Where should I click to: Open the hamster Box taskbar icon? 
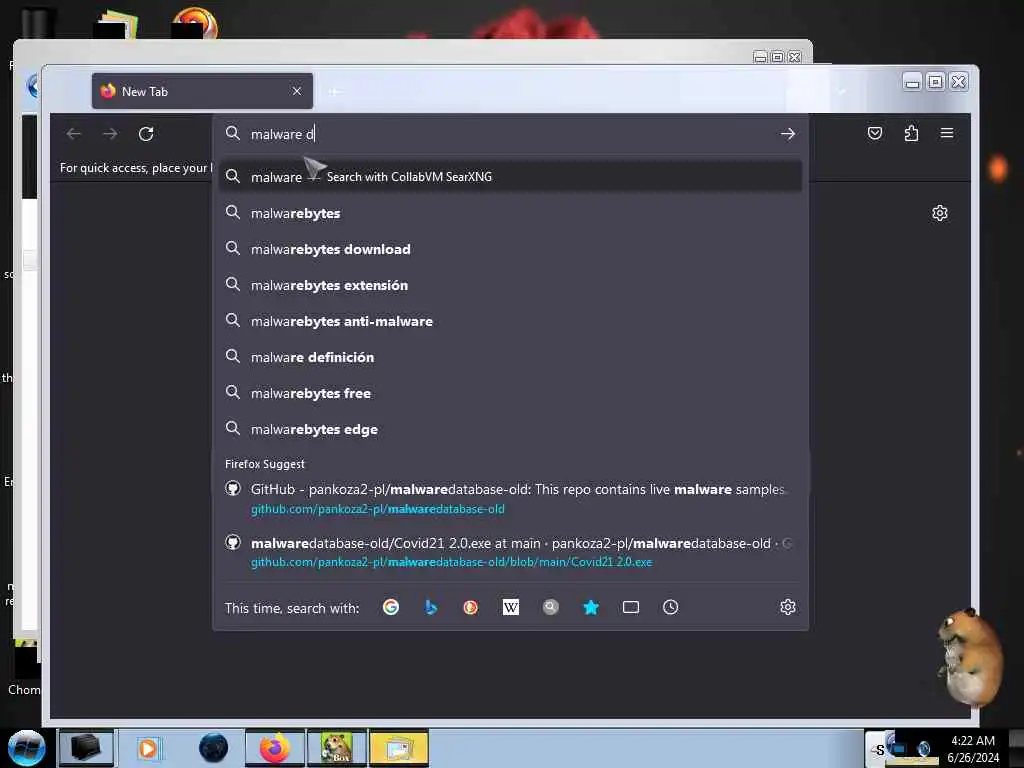coord(337,748)
